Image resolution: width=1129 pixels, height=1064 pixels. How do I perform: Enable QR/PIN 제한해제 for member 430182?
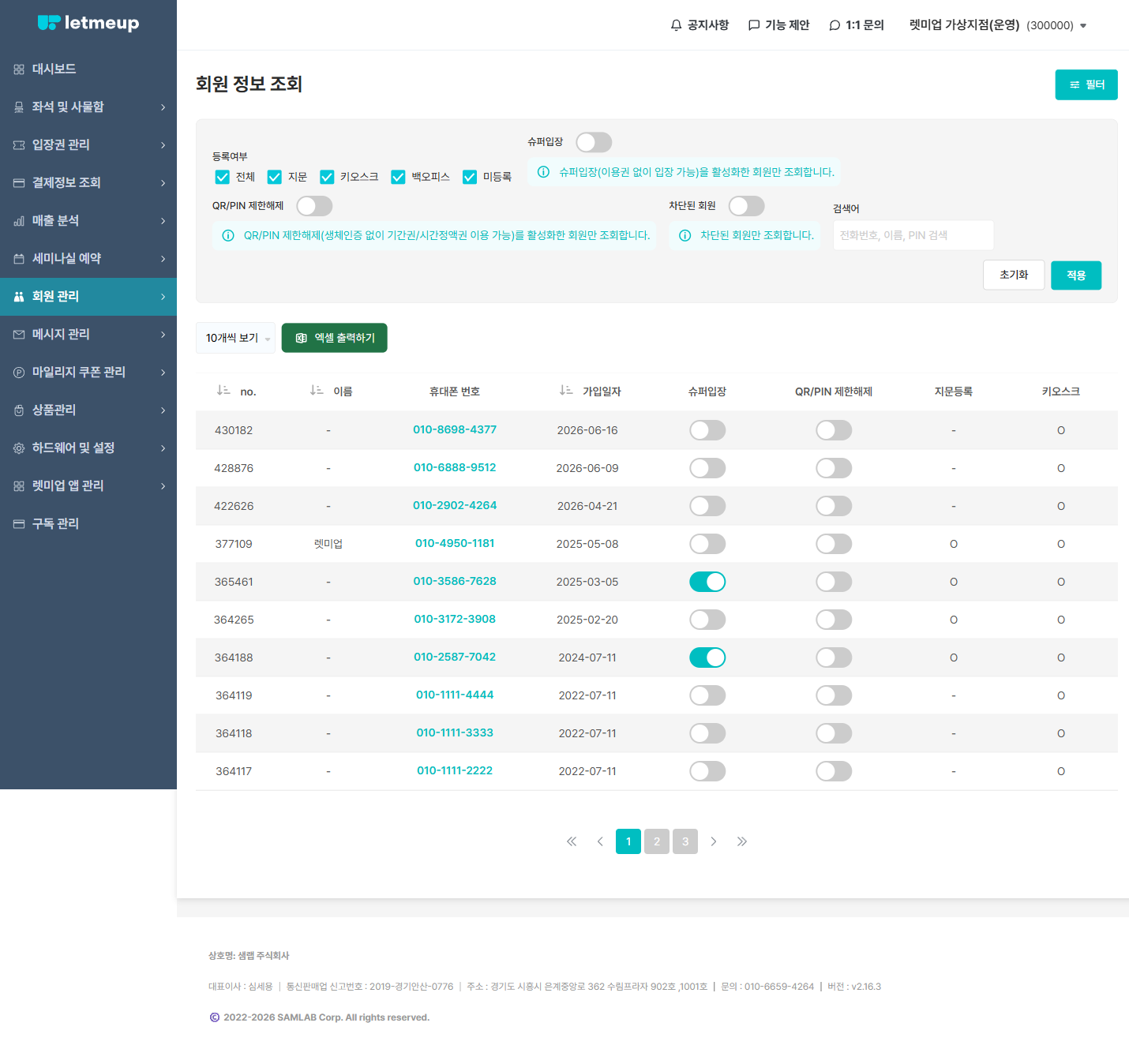point(834,430)
